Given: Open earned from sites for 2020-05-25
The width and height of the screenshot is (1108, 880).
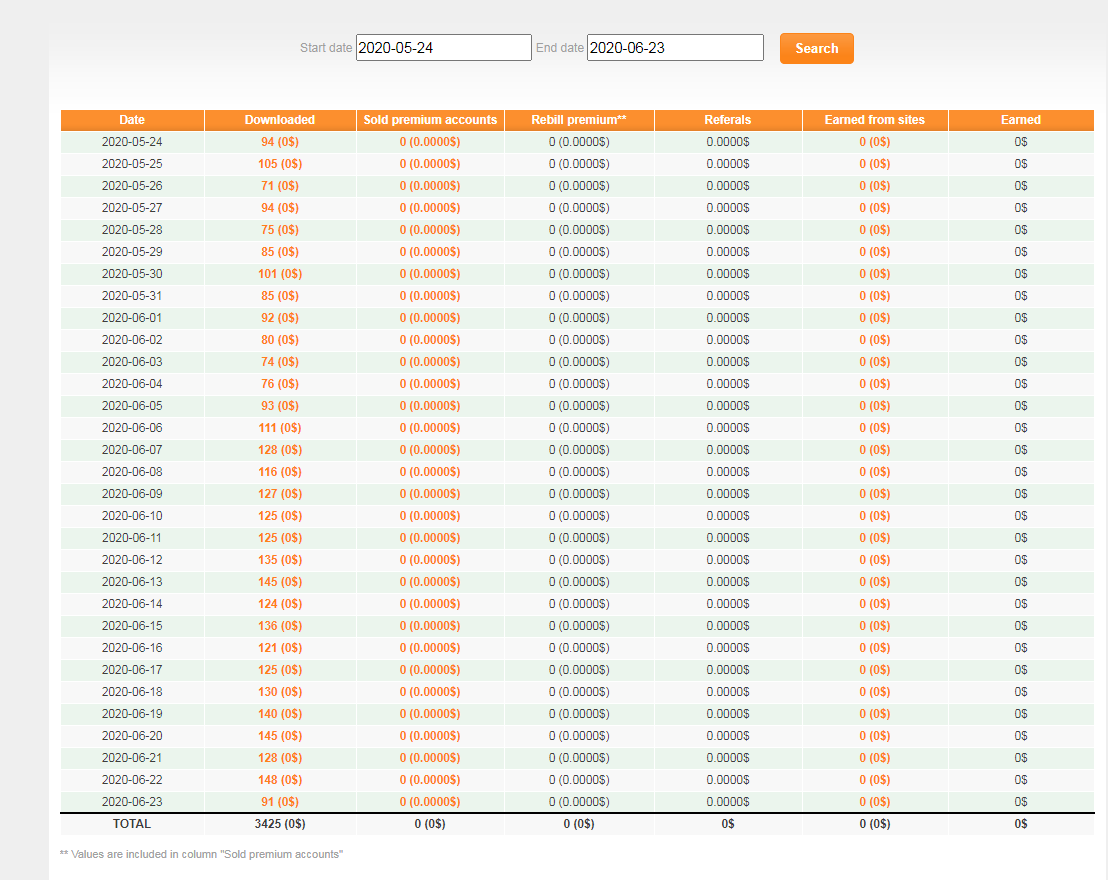Looking at the screenshot, I should point(875,163).
